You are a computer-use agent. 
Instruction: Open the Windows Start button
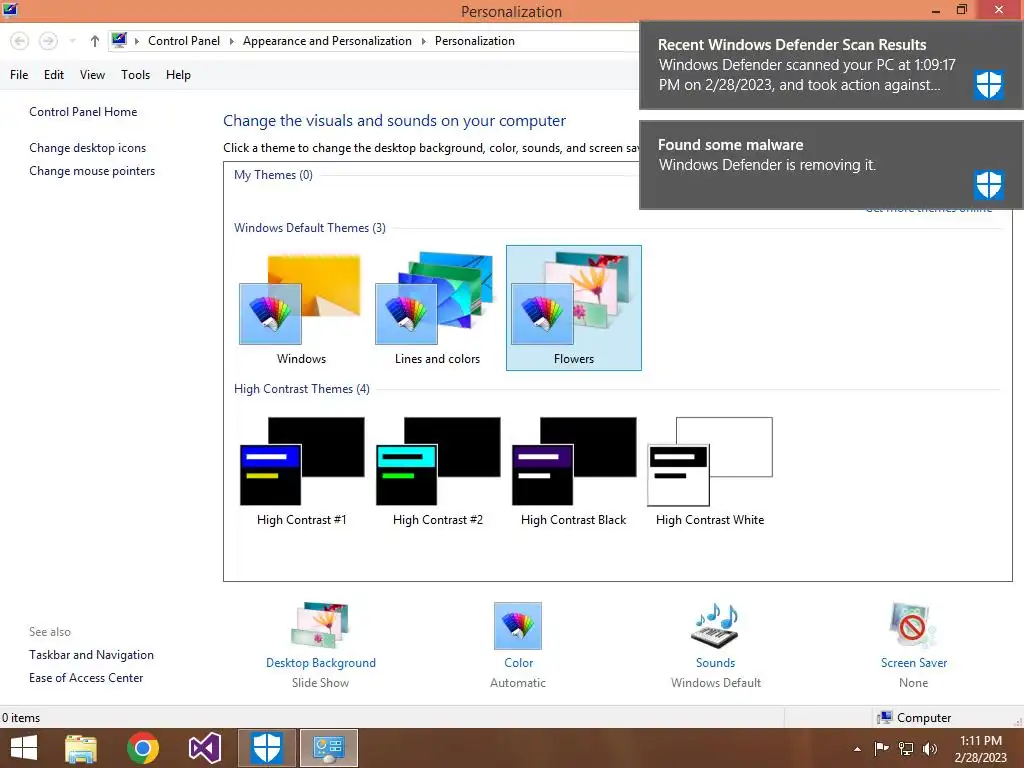(24, 748)
